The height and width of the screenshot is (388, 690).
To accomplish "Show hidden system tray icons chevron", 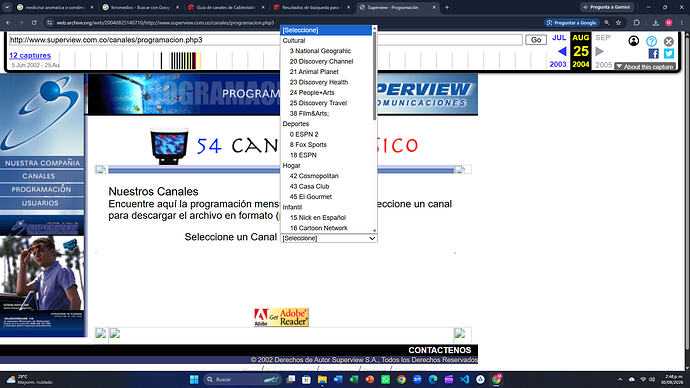I will 620,379.
